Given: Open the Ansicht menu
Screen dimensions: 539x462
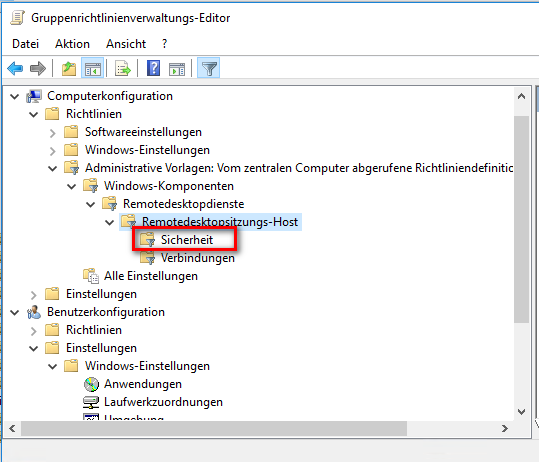Looking at the screenshot, I should tap(126, 44).
